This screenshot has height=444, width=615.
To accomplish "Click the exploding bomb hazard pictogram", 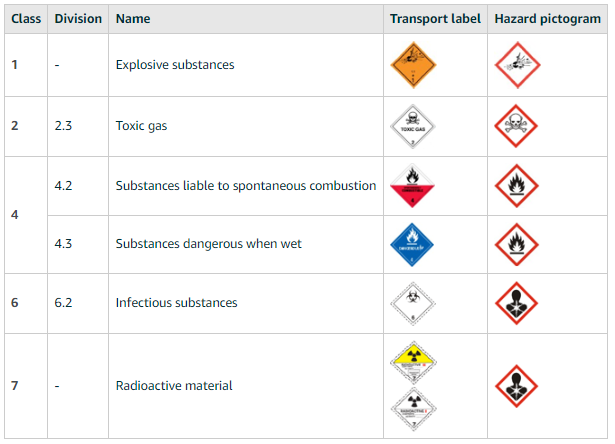I will click(517, 65).
